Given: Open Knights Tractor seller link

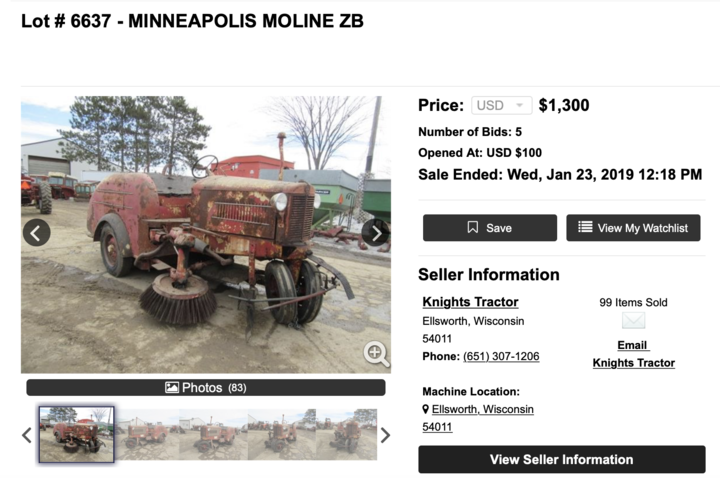Looking at the screenshot, I should pos(470,302).
